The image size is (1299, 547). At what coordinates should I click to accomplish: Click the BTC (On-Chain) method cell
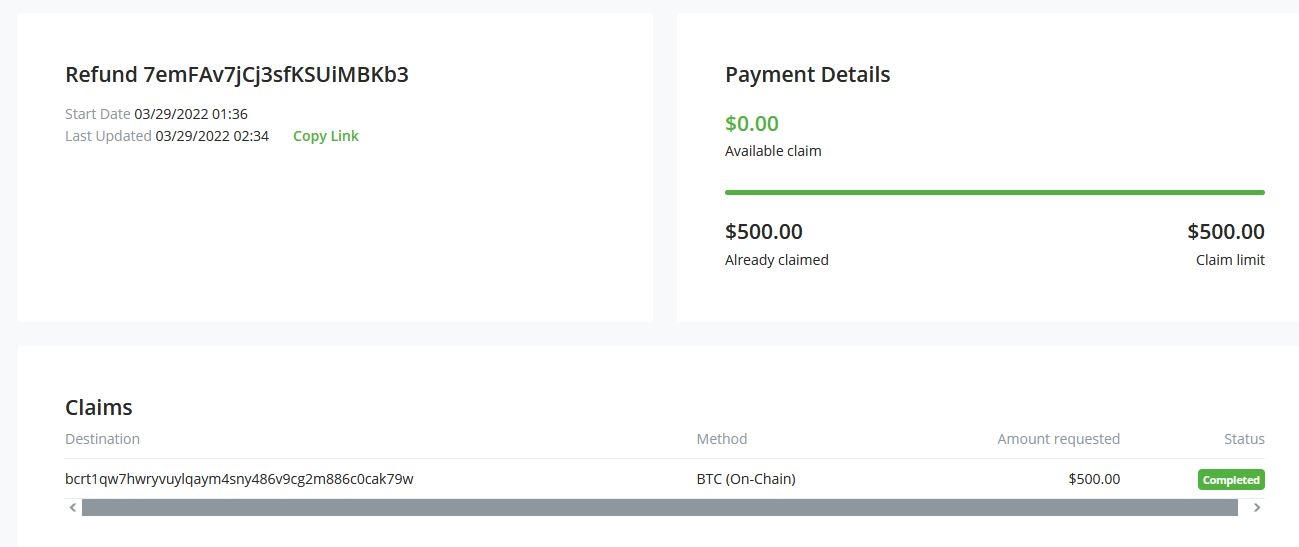click(x=745, y=479)
